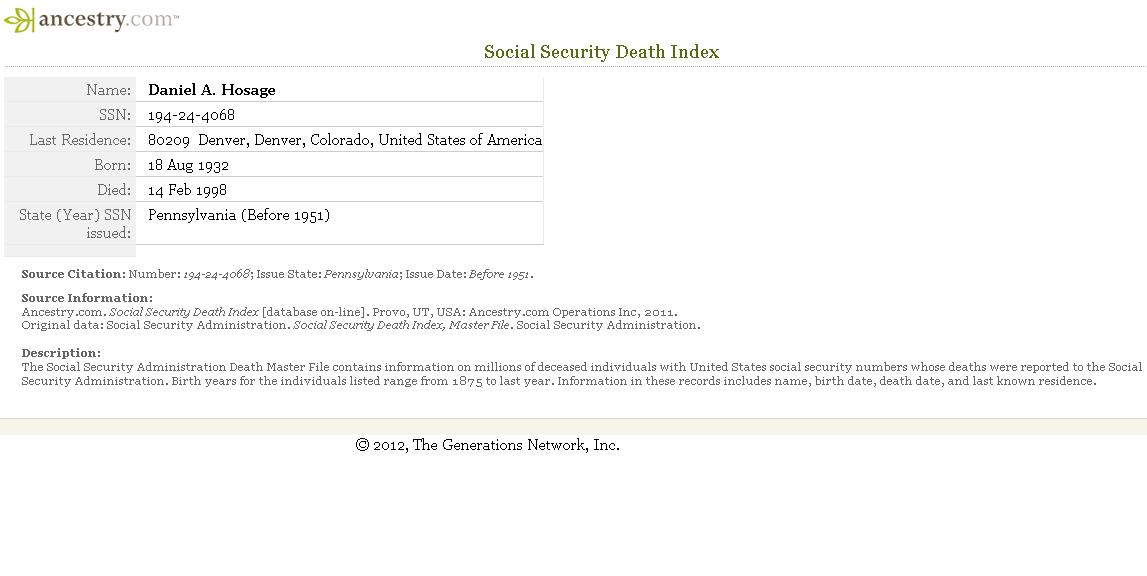
Task: Click the Born date 18 Aug 1932
Action: pyautogui.click(x=188, y=165)
